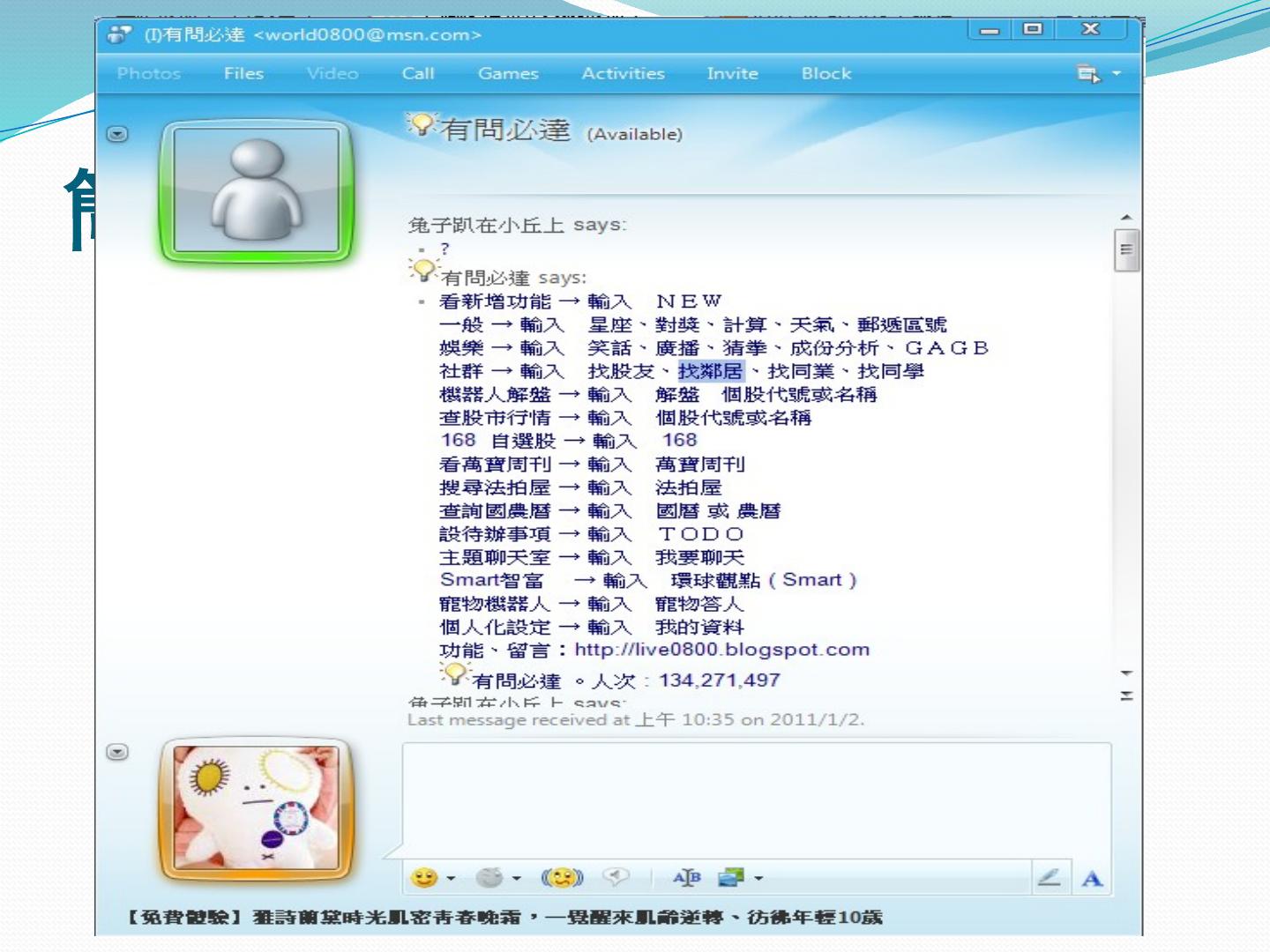Click the 看新增功能 line in chat
The image size is (1270, 952).
pos(580,301)
